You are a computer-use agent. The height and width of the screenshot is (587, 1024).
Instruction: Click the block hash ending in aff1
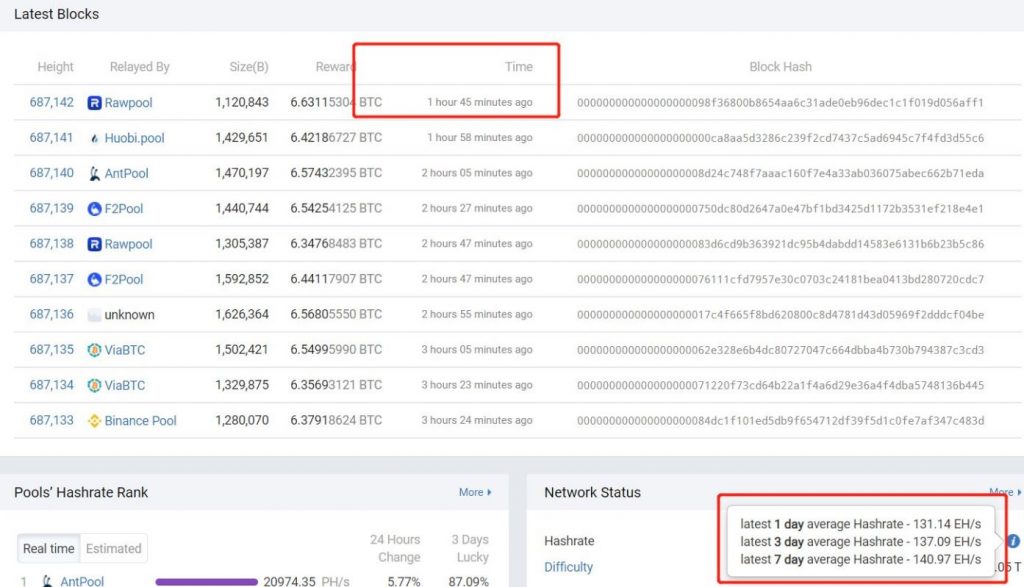780,103
